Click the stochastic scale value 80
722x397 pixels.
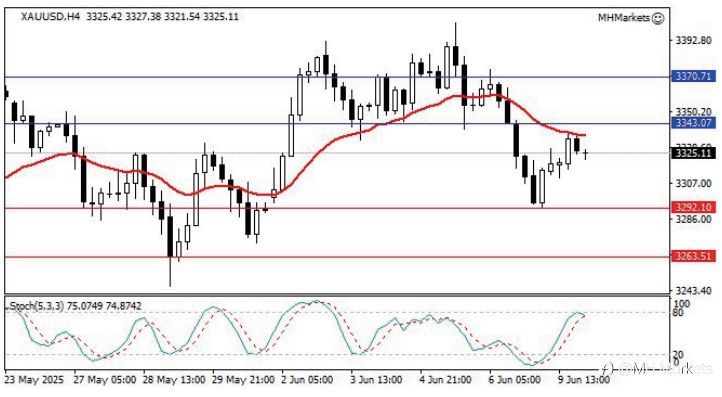pos(678,313)
